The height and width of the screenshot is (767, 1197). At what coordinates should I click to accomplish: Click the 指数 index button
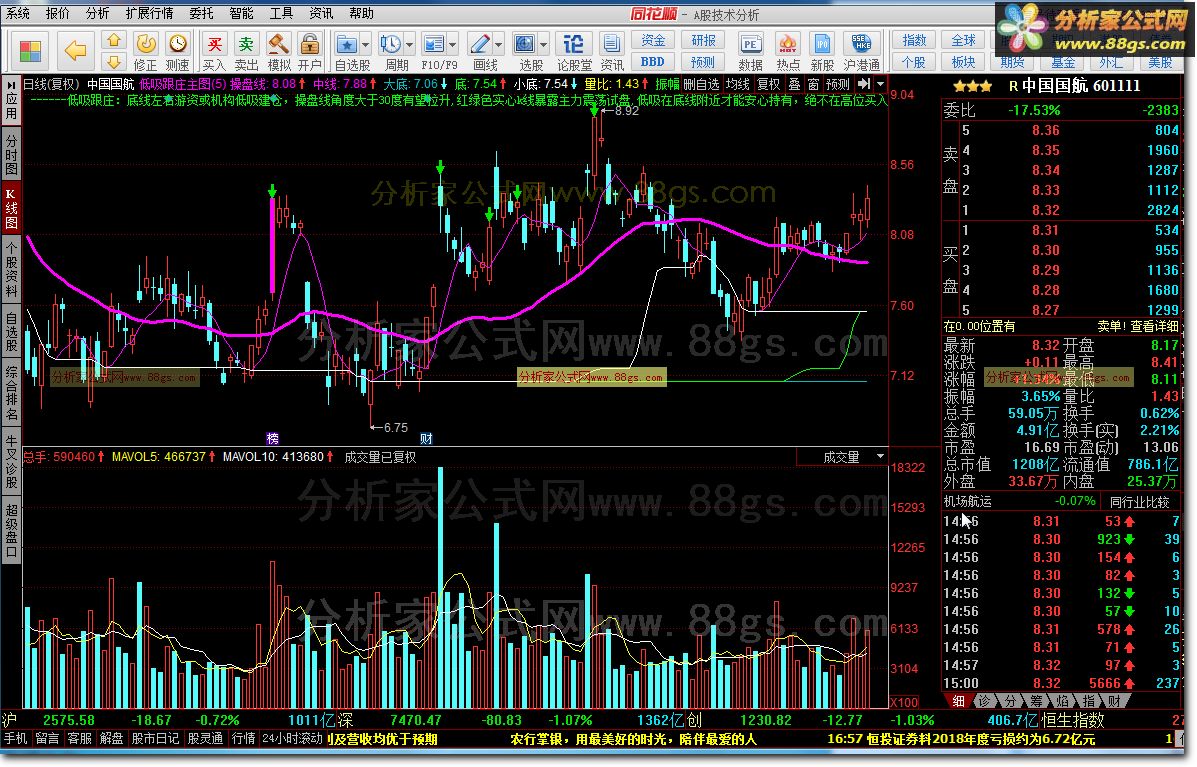(914, 40)
